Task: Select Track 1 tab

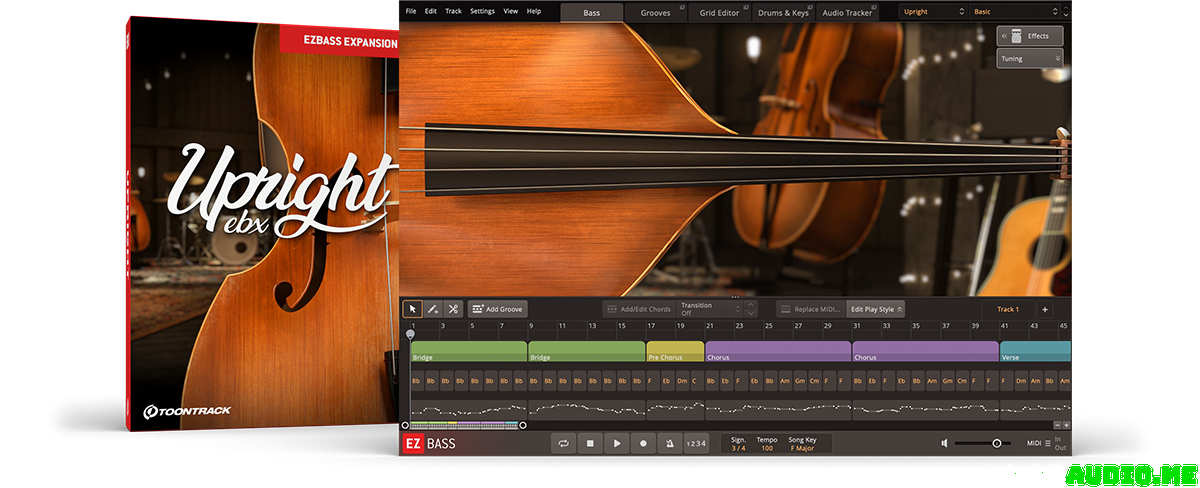Action: pyautogui.click(x=1008, y=309)
